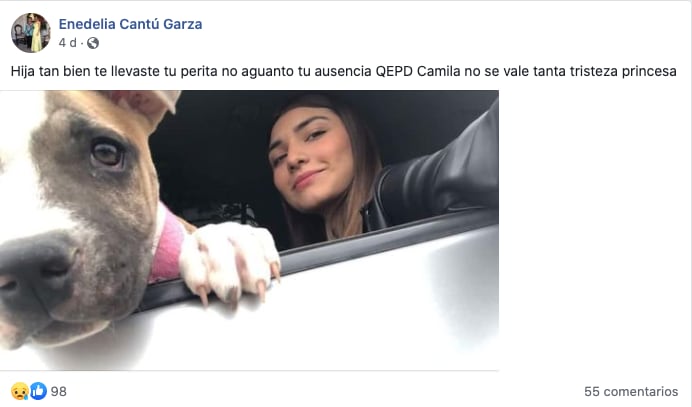Click the dog's white paw on car window
The height and width of the screenshot is (407, 692).
click(x=230, y=260)
